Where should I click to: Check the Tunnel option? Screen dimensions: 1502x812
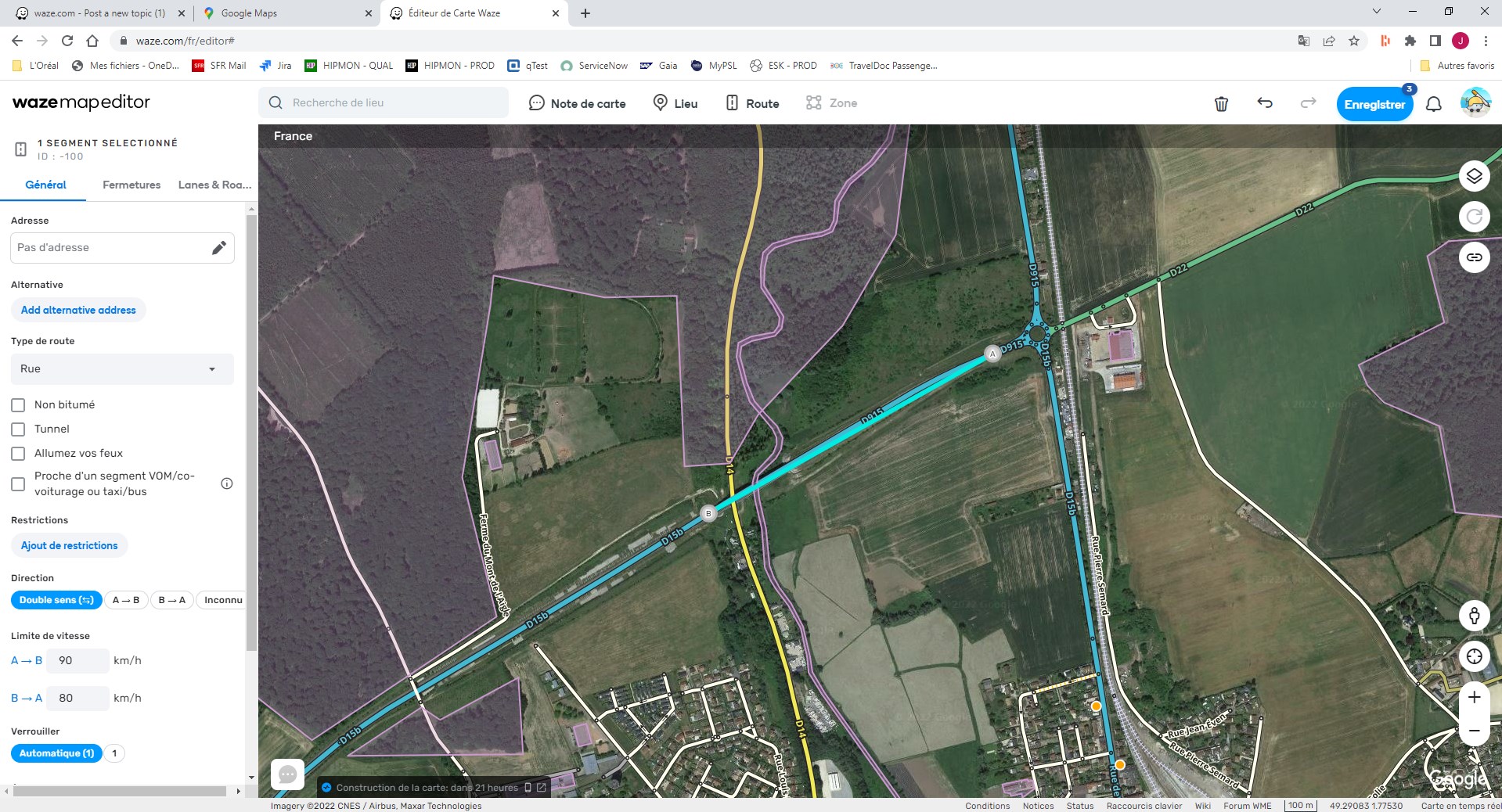[18, 429]
